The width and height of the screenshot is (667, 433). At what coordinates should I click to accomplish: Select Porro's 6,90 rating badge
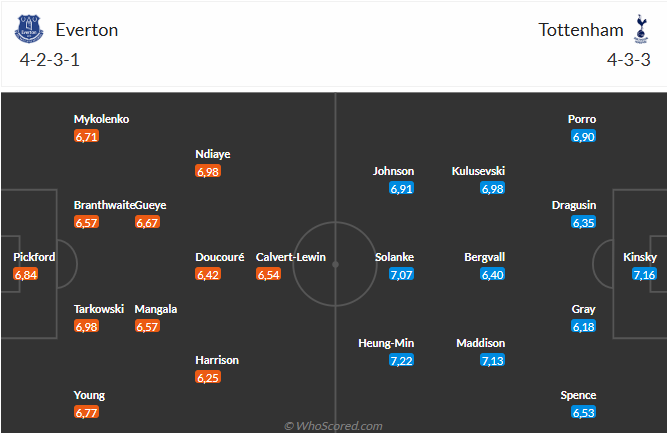583,137
